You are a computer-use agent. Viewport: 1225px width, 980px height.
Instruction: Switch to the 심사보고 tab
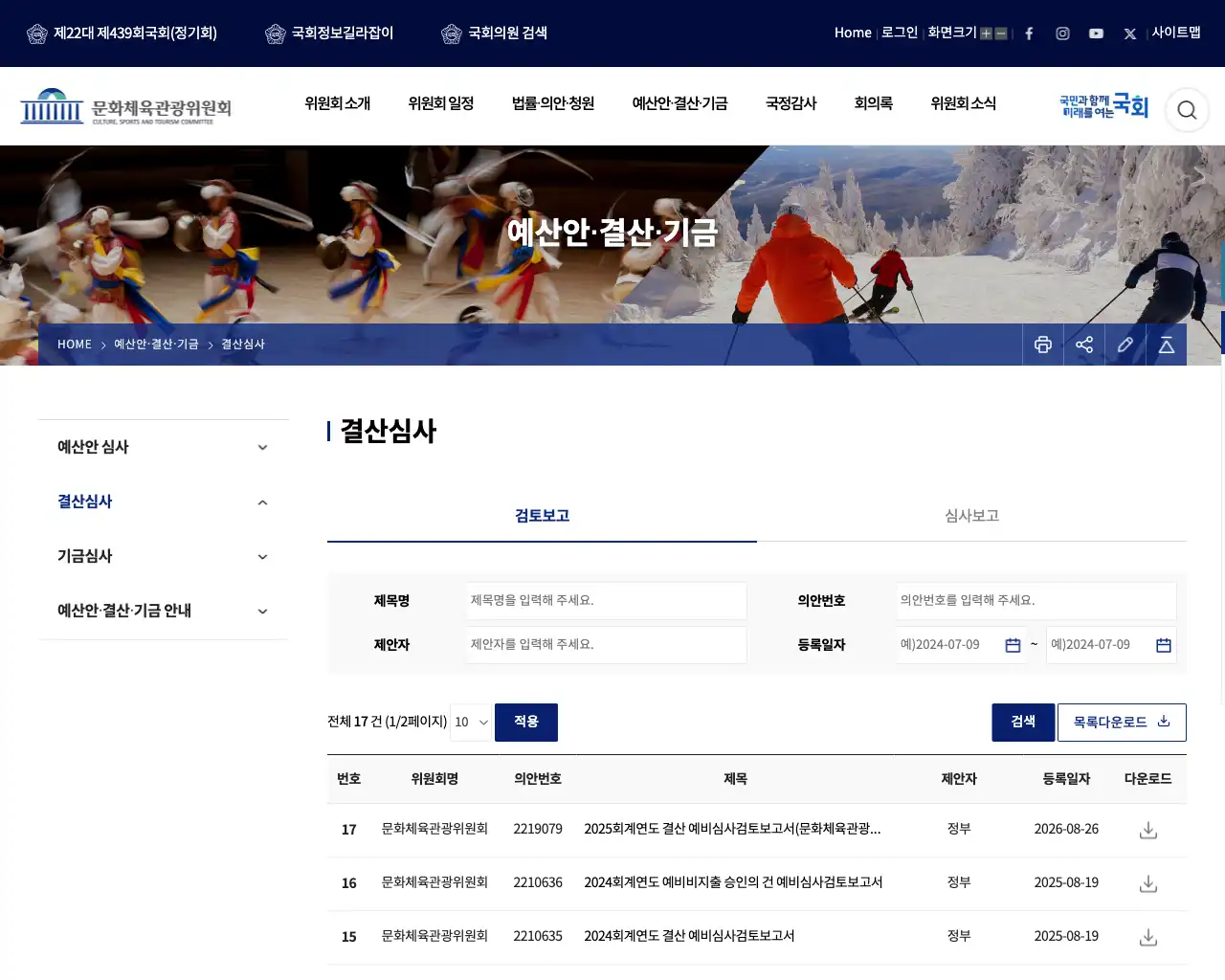(x=971, y=516)
